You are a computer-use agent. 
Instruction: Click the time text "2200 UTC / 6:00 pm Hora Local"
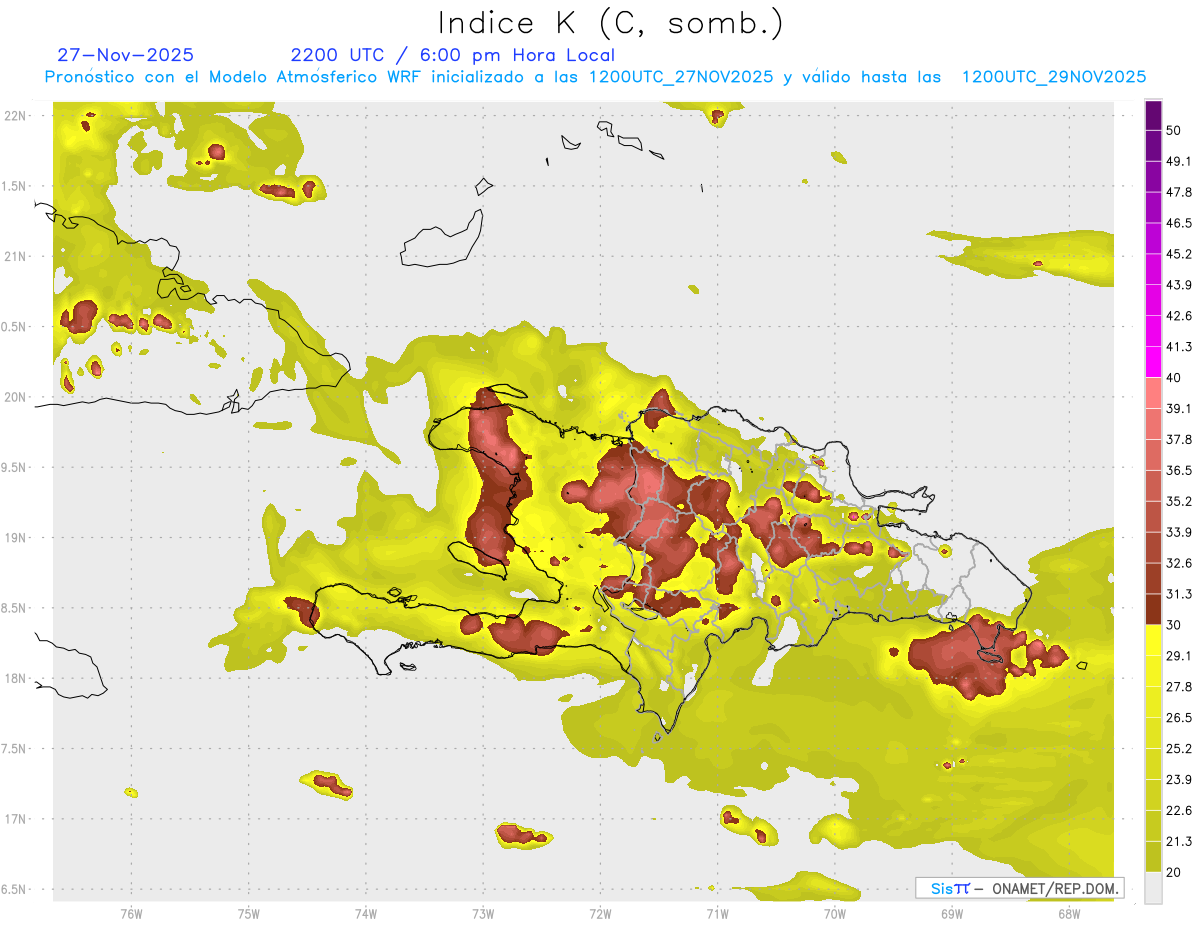pyautogui.click(x=453, y=55)
